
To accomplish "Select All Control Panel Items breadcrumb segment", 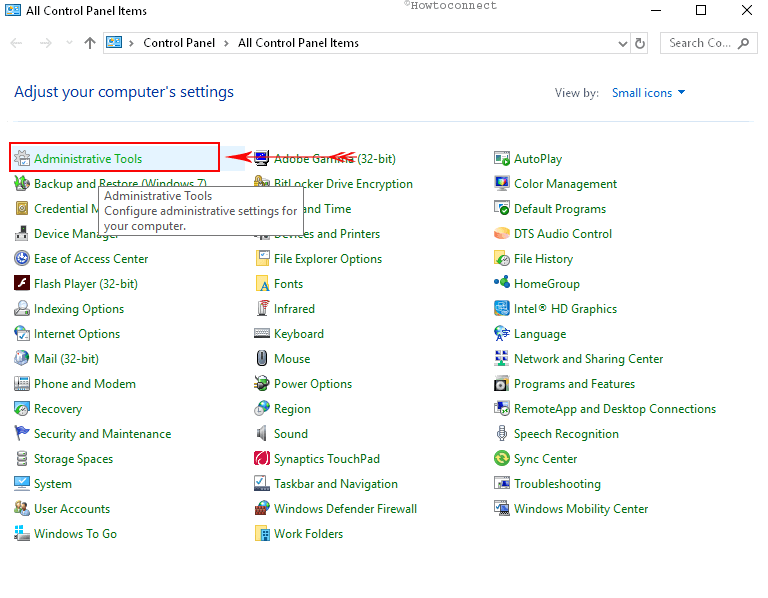I will pos(298,43).
